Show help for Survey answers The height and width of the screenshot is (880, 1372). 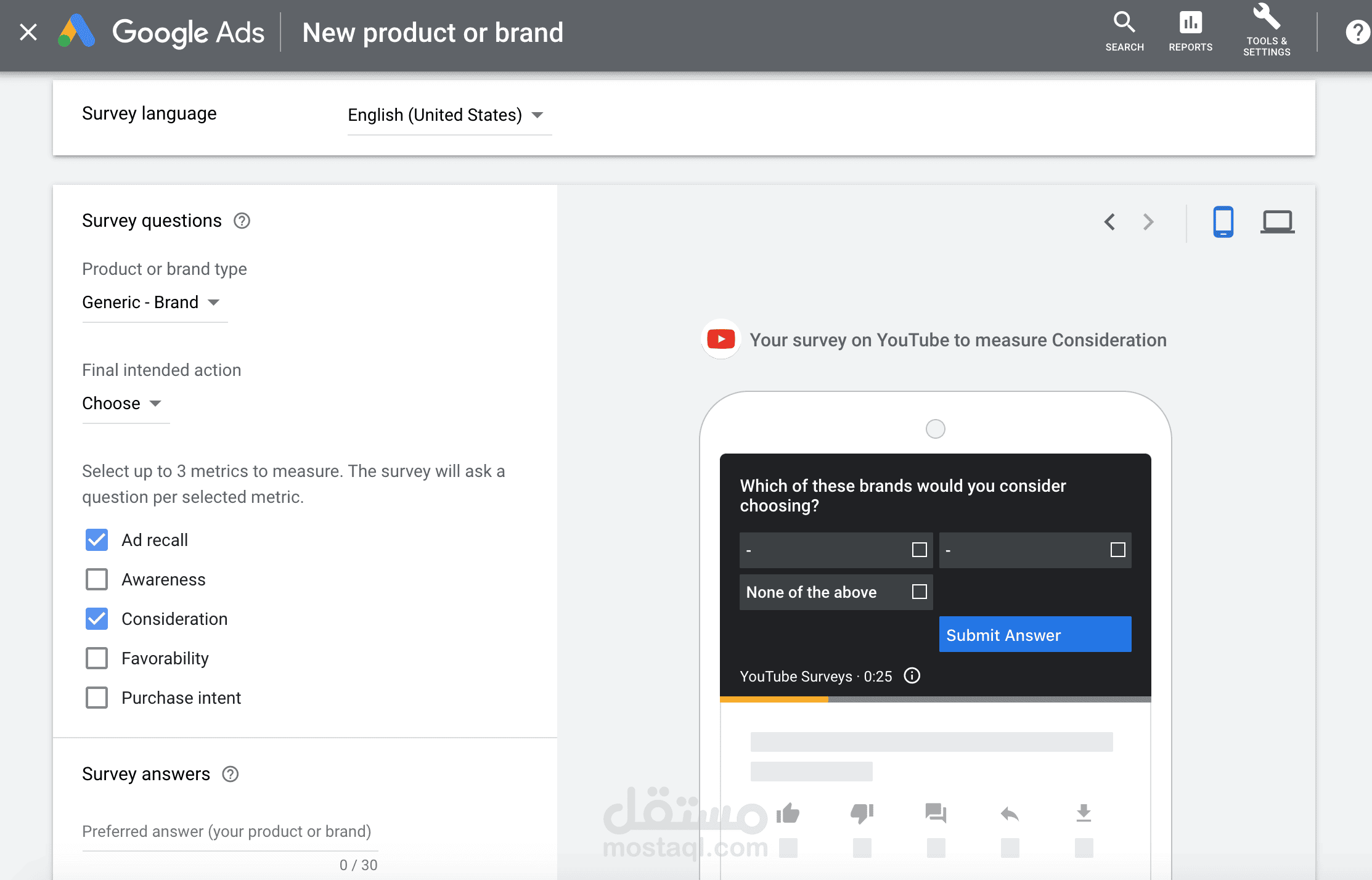[x=231, y=774]
